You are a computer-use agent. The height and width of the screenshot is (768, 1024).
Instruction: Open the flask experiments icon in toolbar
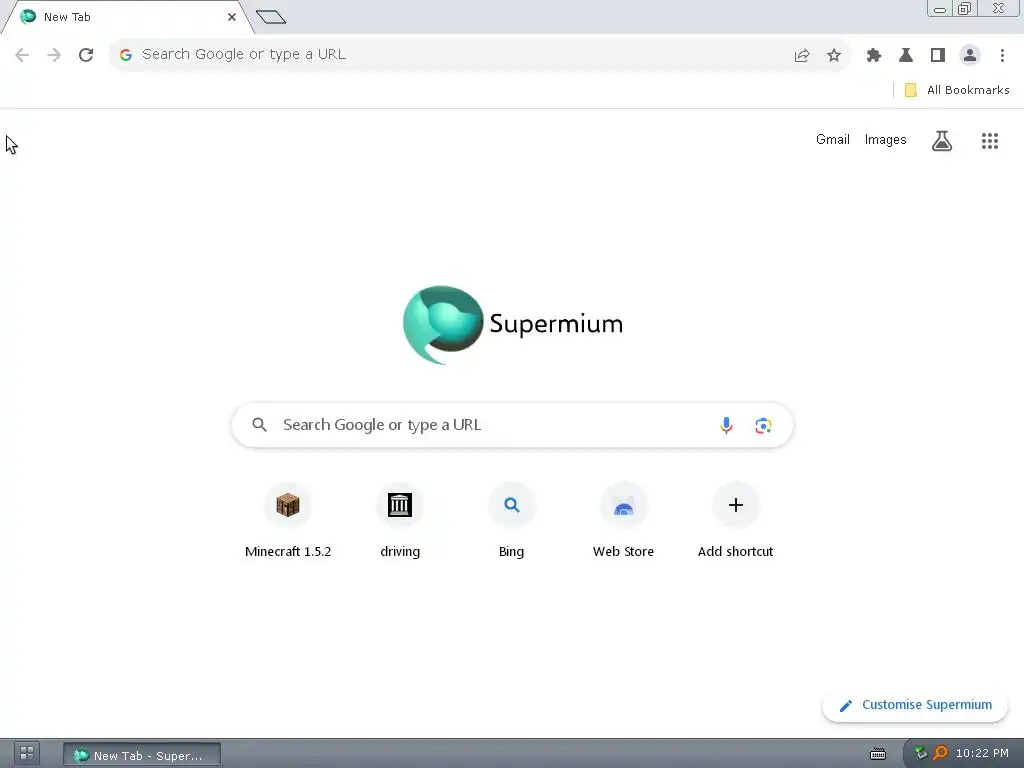(x=906, y=55)
